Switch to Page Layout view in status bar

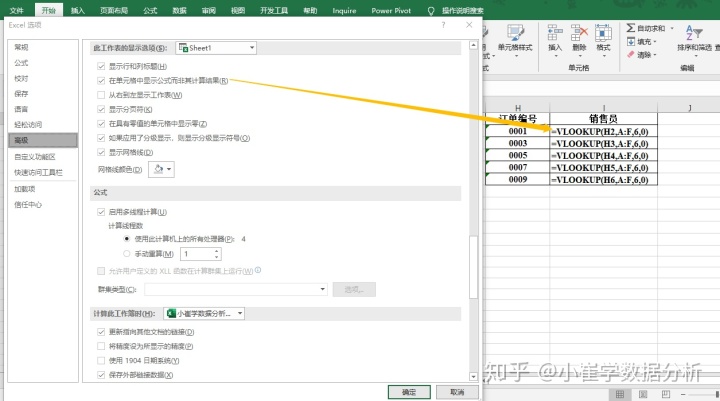[x=643, y=394]
